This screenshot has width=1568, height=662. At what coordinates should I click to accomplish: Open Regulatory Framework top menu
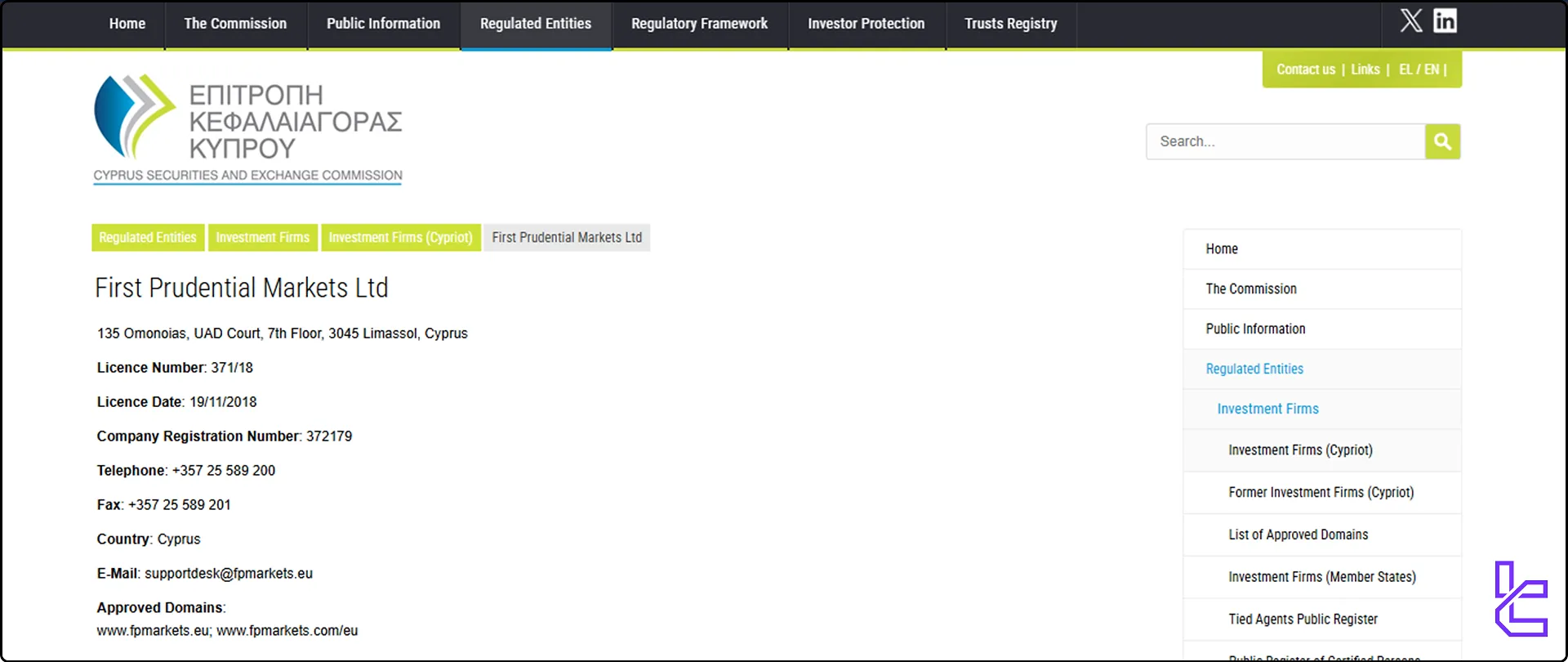700,24
